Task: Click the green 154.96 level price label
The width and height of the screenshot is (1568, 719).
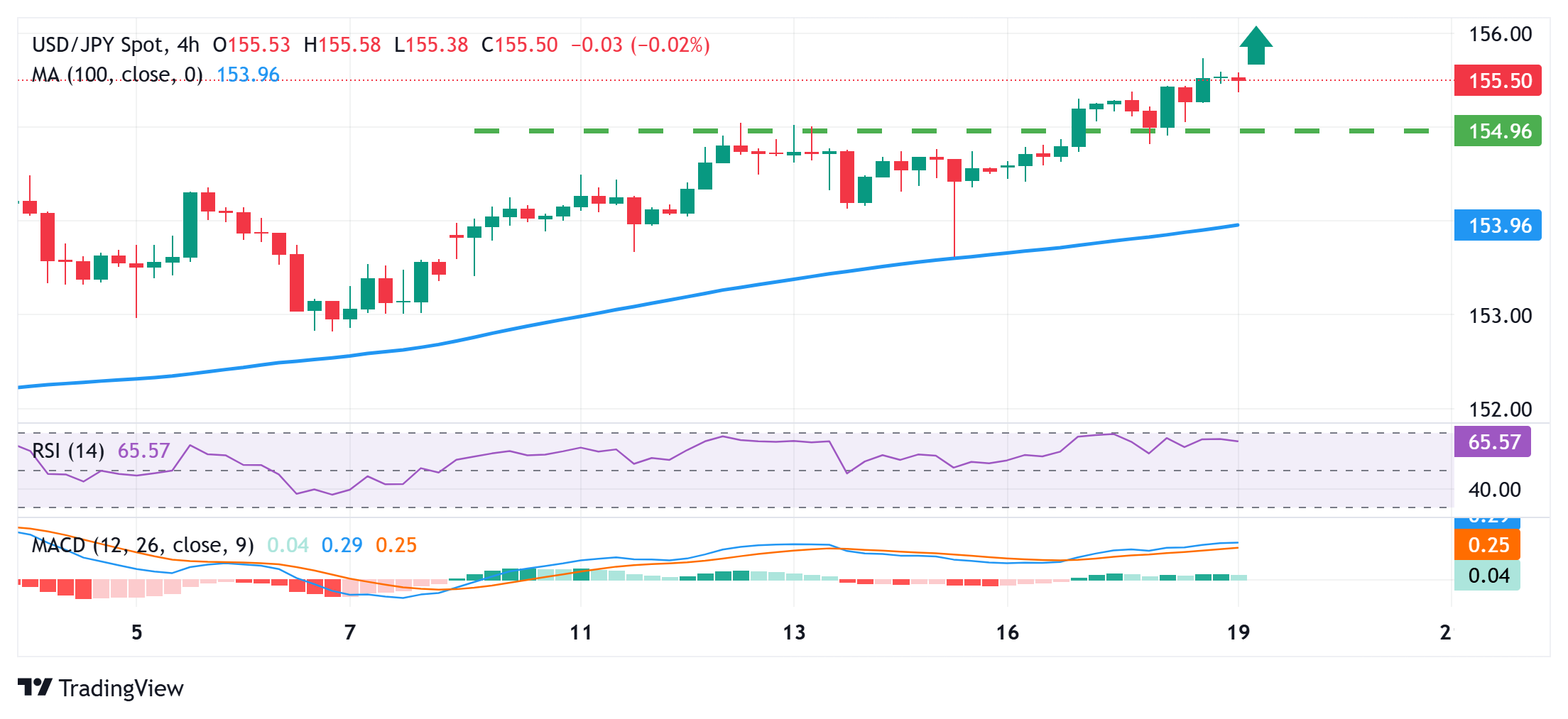Action: pos(1498,131)
